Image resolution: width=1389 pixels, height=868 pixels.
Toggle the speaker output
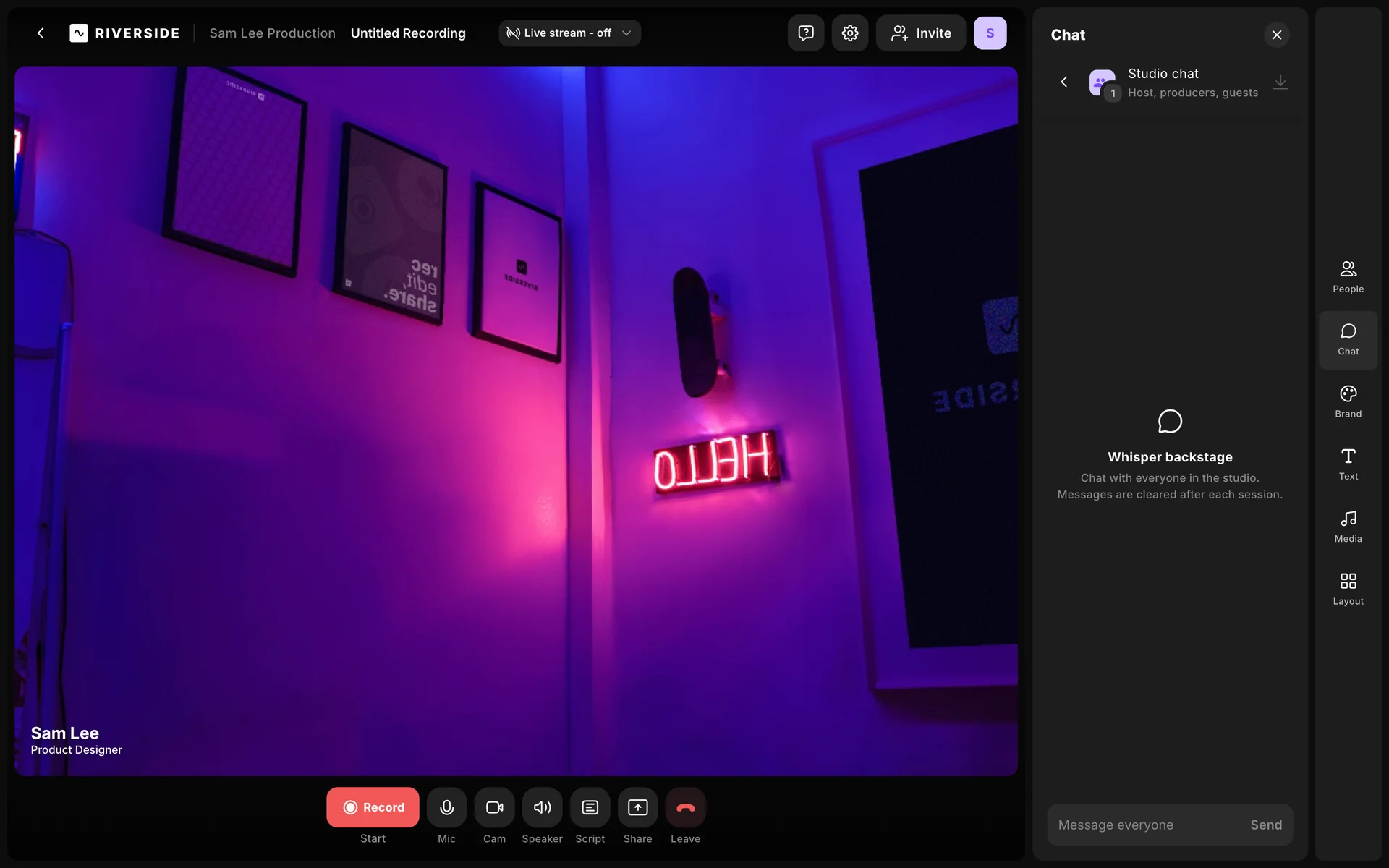click(542, 807)
